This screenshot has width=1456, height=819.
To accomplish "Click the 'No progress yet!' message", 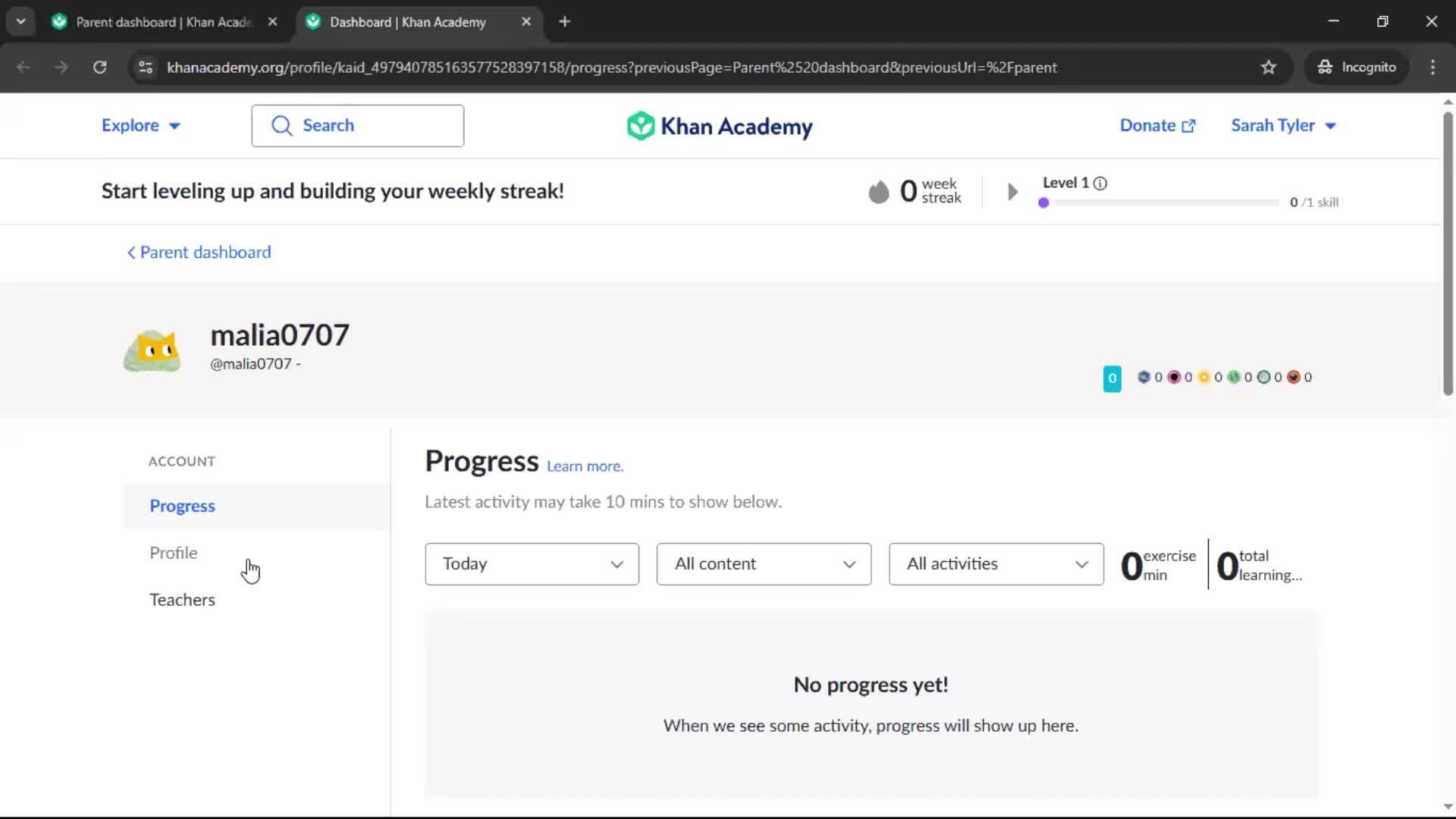I will [x=871, y=685].
